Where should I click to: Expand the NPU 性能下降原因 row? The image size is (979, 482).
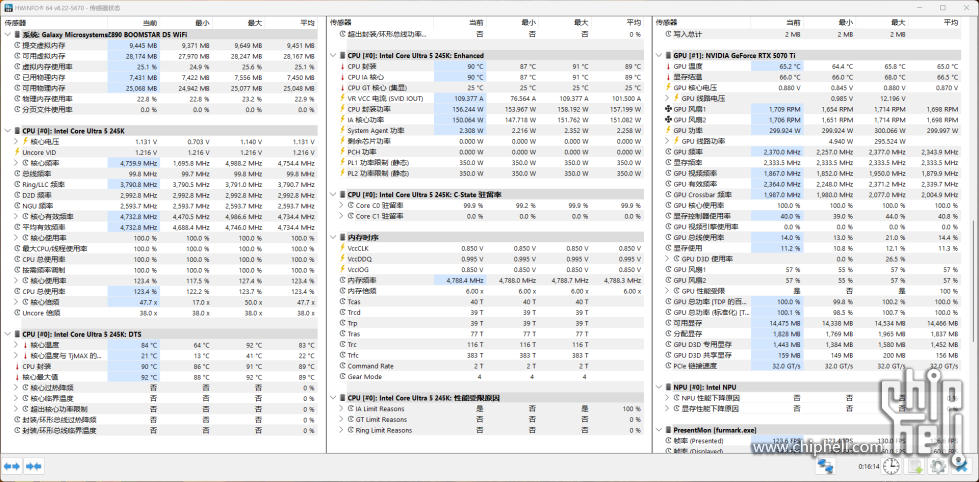(x=667, y=398)
